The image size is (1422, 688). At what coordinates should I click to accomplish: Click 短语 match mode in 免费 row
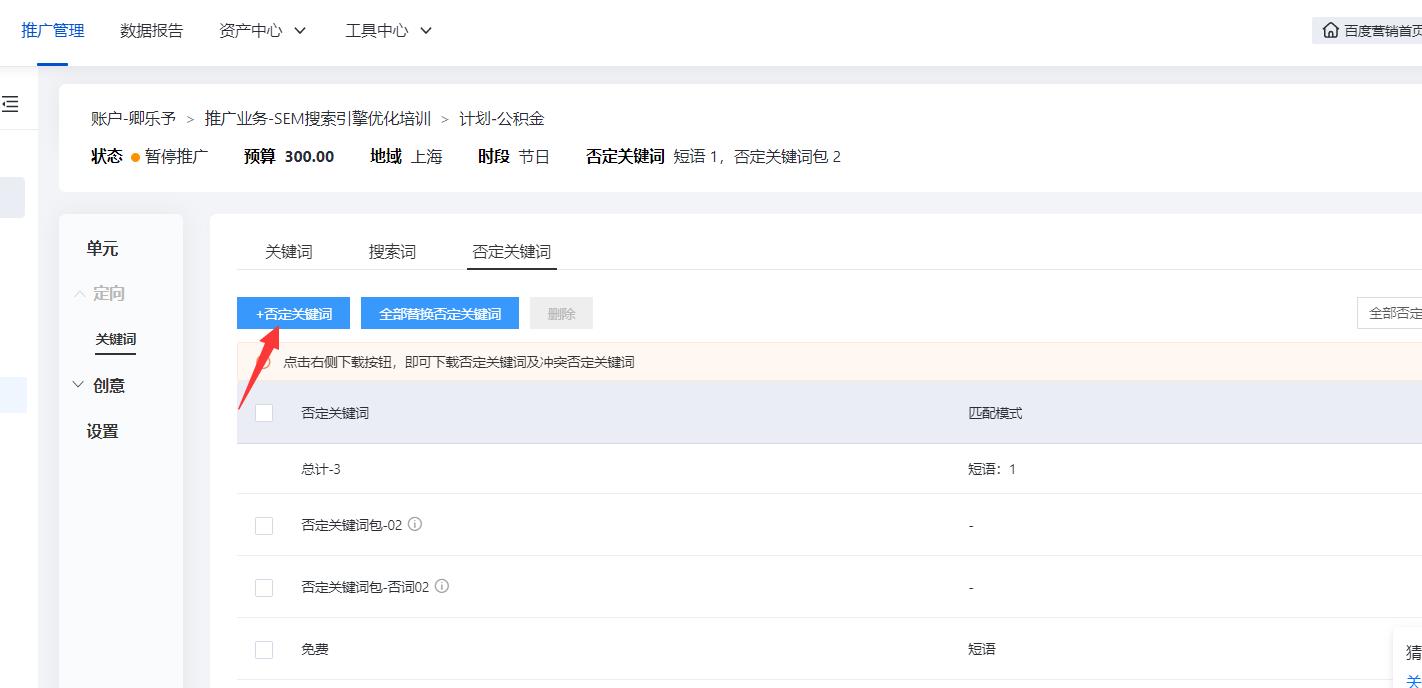[982, 650]
